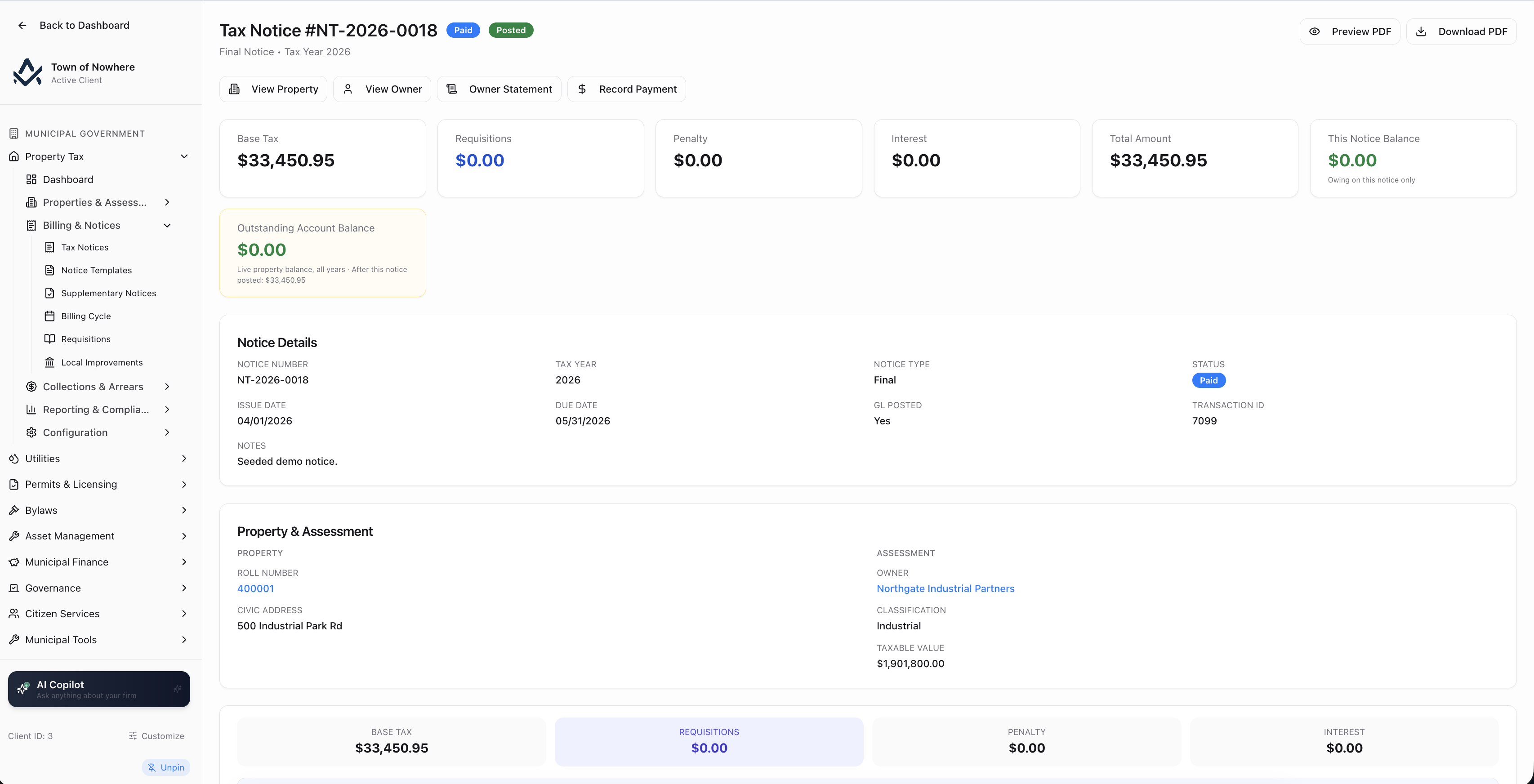
Task: Click the Dashboard grid icon
Action: (31, 179)
